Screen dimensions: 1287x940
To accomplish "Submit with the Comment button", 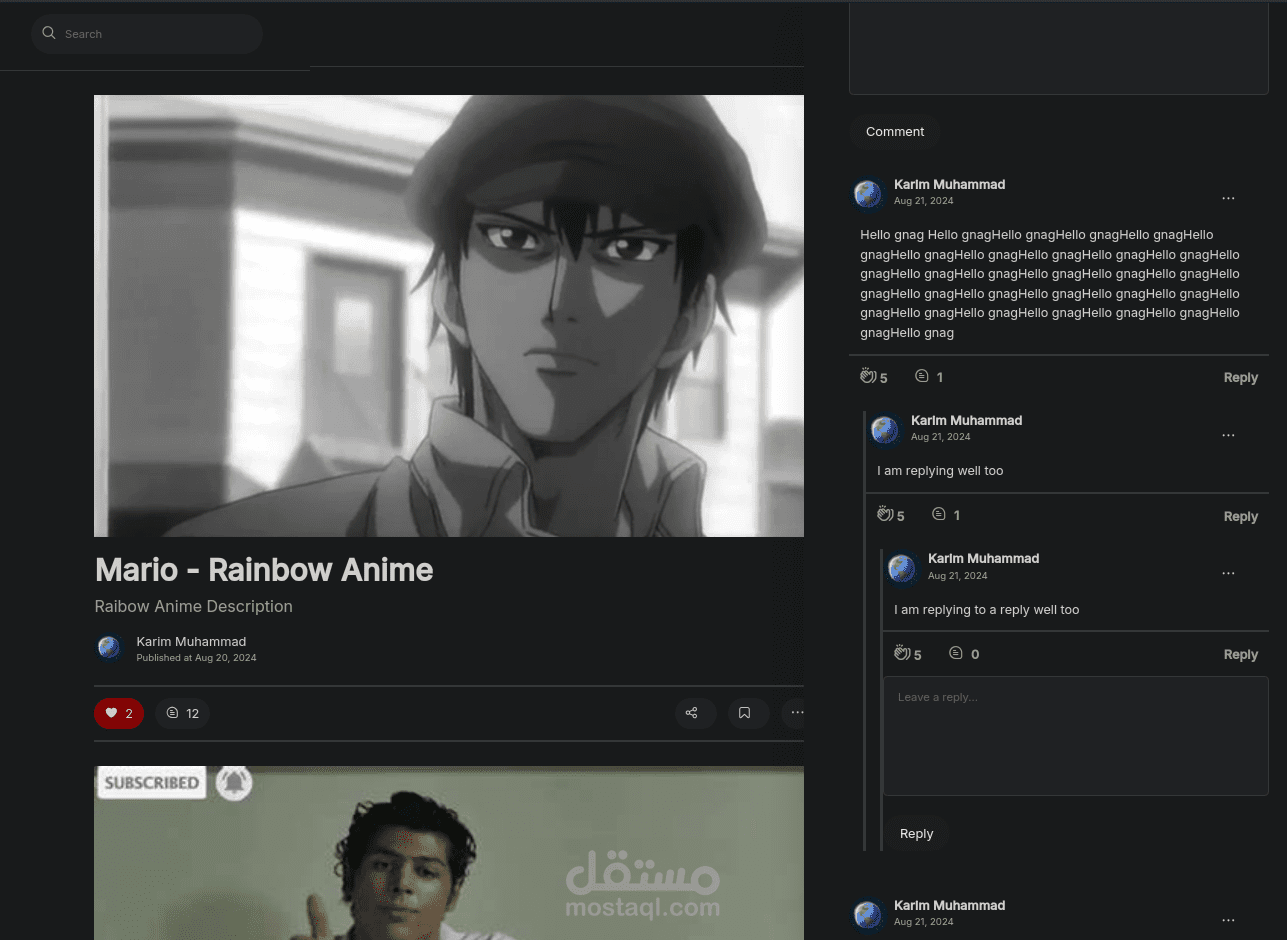I will (895, 131).
